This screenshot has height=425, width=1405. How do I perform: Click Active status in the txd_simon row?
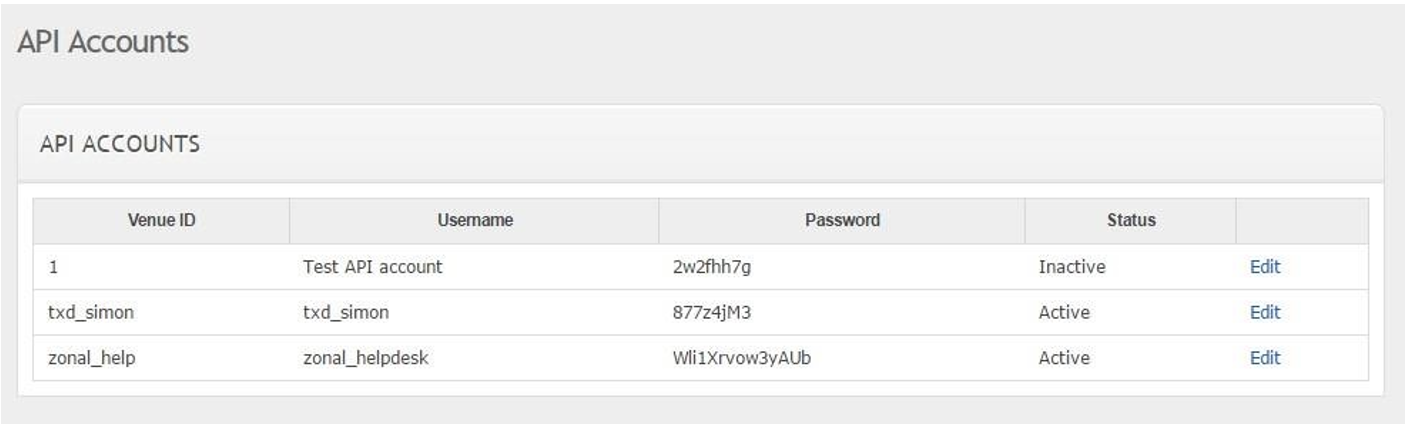(1064, 312)
